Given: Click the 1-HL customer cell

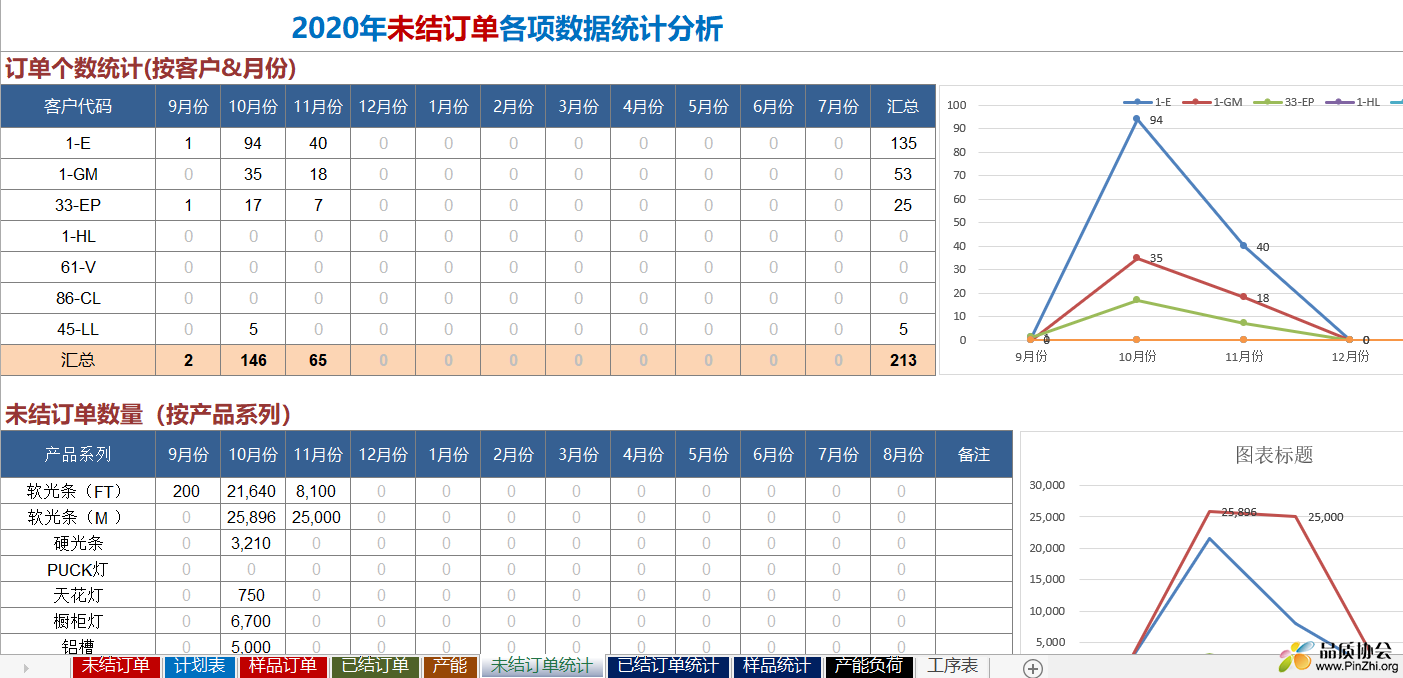Looking at the screenshot, I should (x=78, y=236).
